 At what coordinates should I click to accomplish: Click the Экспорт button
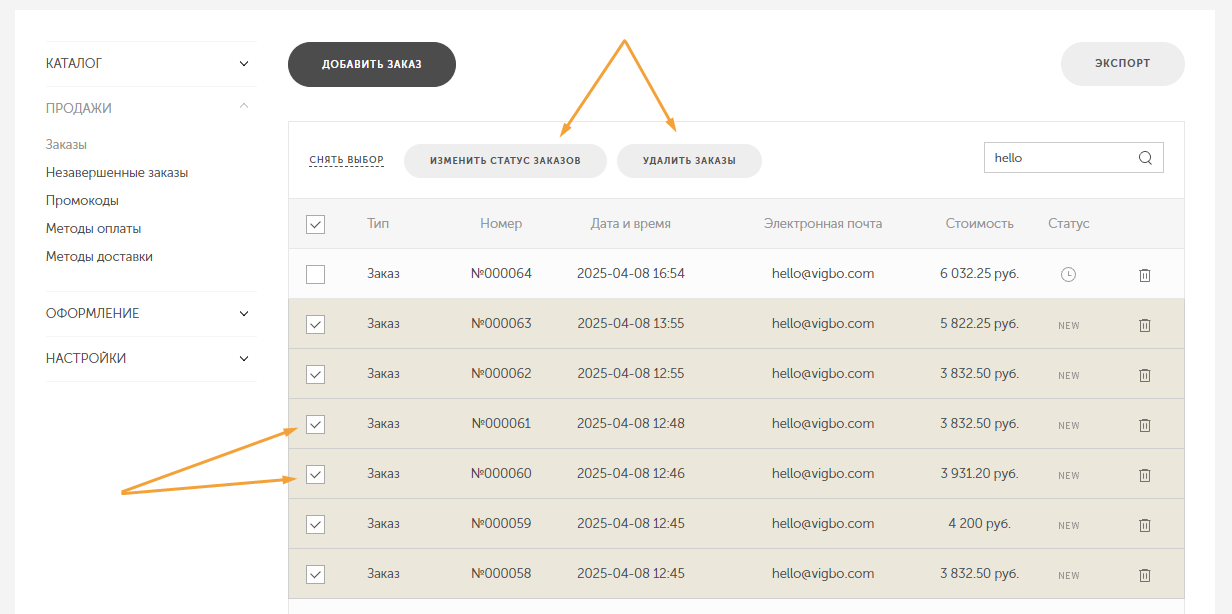click(1122, 64)
